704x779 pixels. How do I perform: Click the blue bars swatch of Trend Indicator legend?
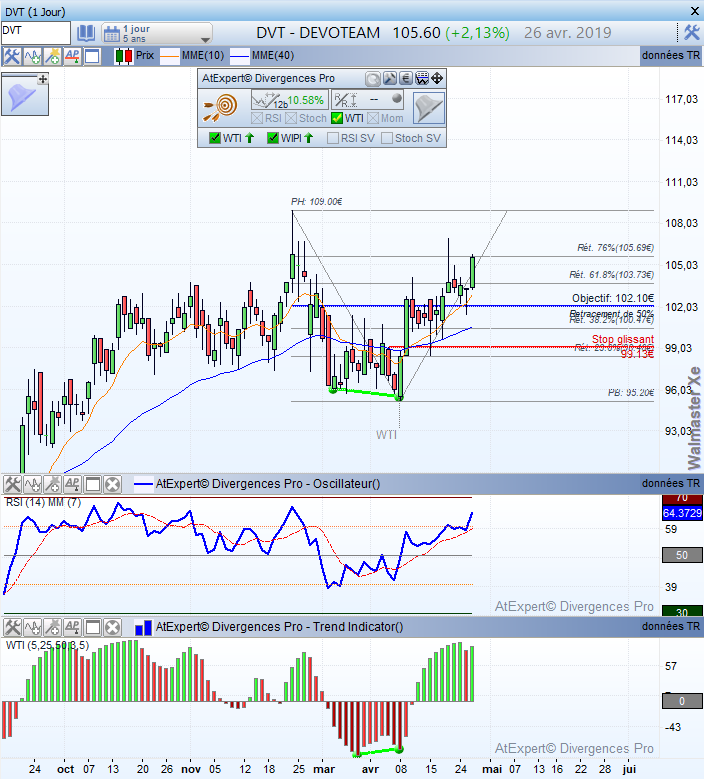click(x=144, y=627)
